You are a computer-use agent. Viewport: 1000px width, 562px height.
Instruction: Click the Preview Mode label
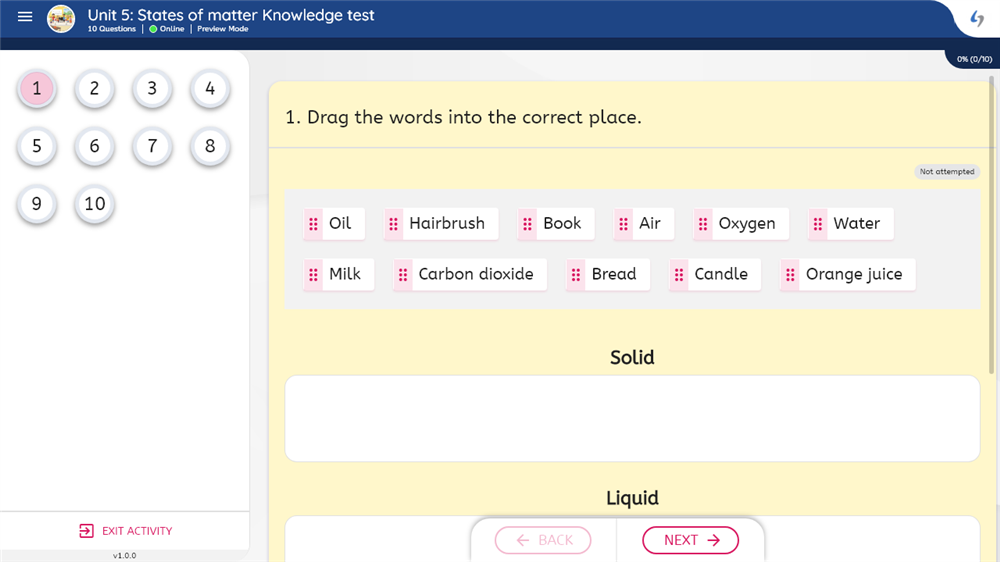(x=223, y=29)
